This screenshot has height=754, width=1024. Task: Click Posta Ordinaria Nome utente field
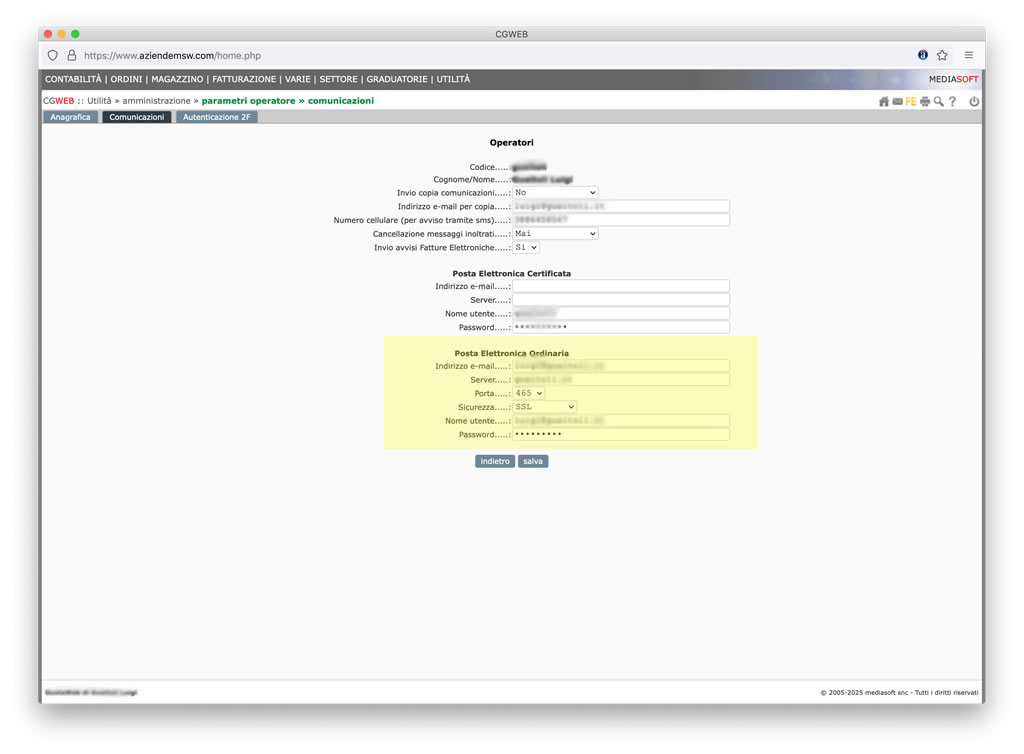(621, 420)
